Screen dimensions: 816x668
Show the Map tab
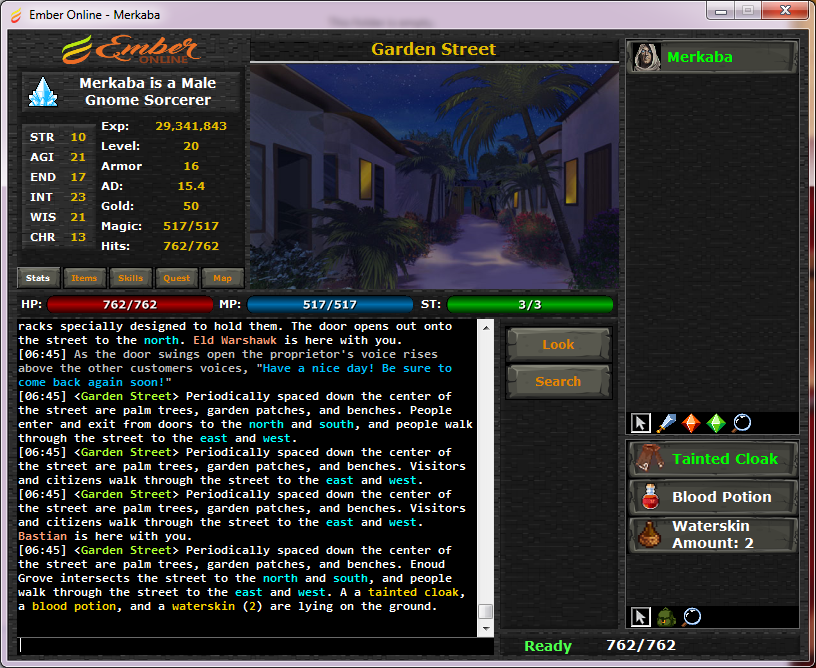pyautogui.click(x=222, y=278)
